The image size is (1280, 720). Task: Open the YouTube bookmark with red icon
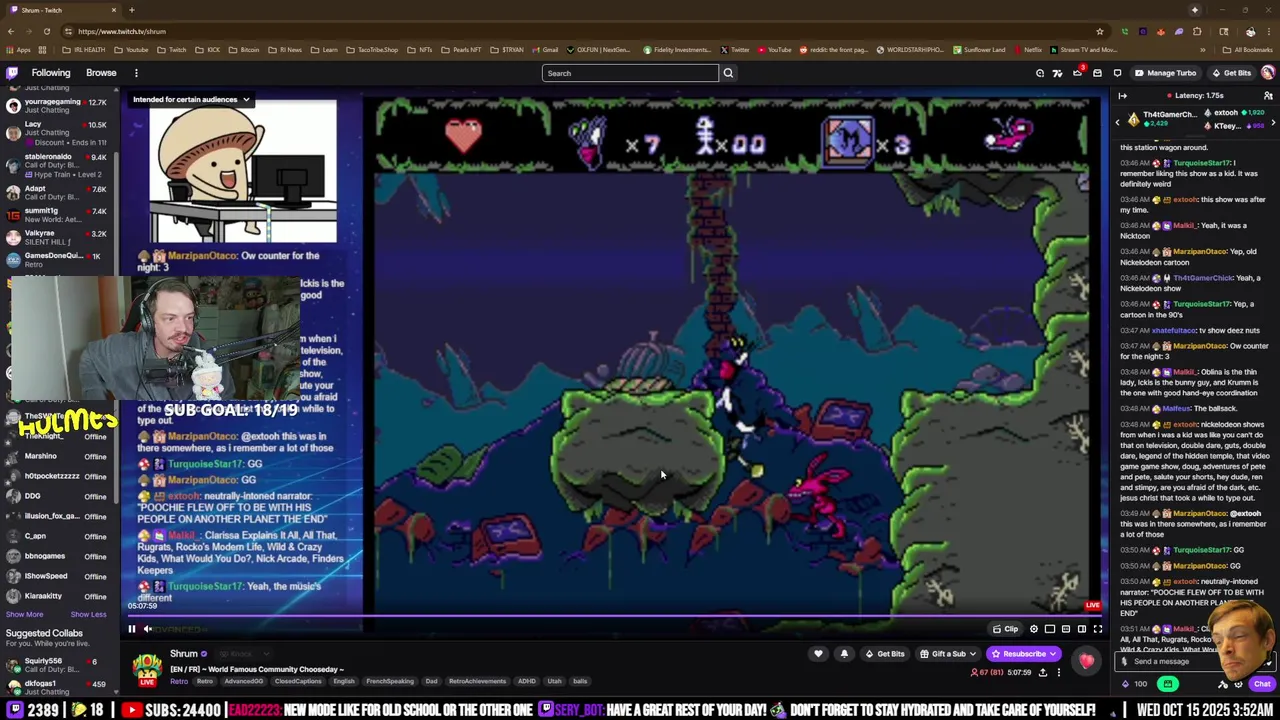pos(774,49)
